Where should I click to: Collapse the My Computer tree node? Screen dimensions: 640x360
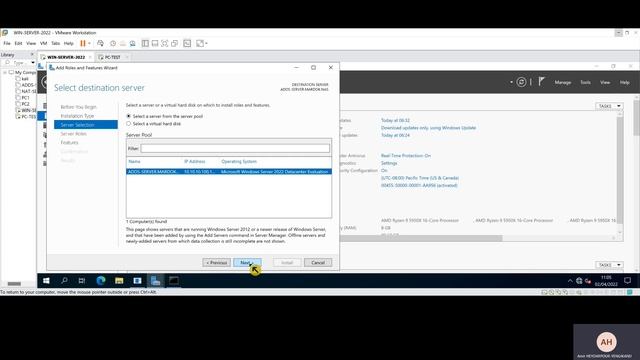[x=5, y=72]
